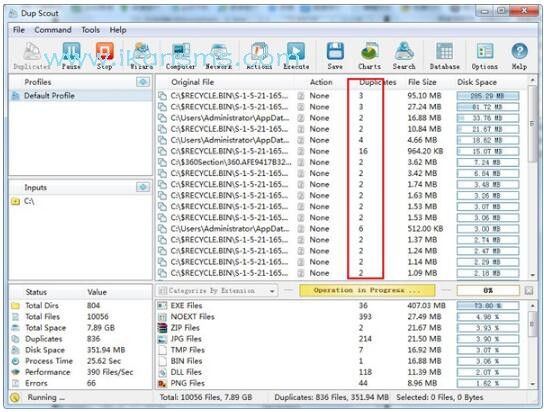Image resolution: width=544 pixels, height=412 pixels.
Task: Sort by the Action column header
Action: pyautogui.click(x=321, y=82)
